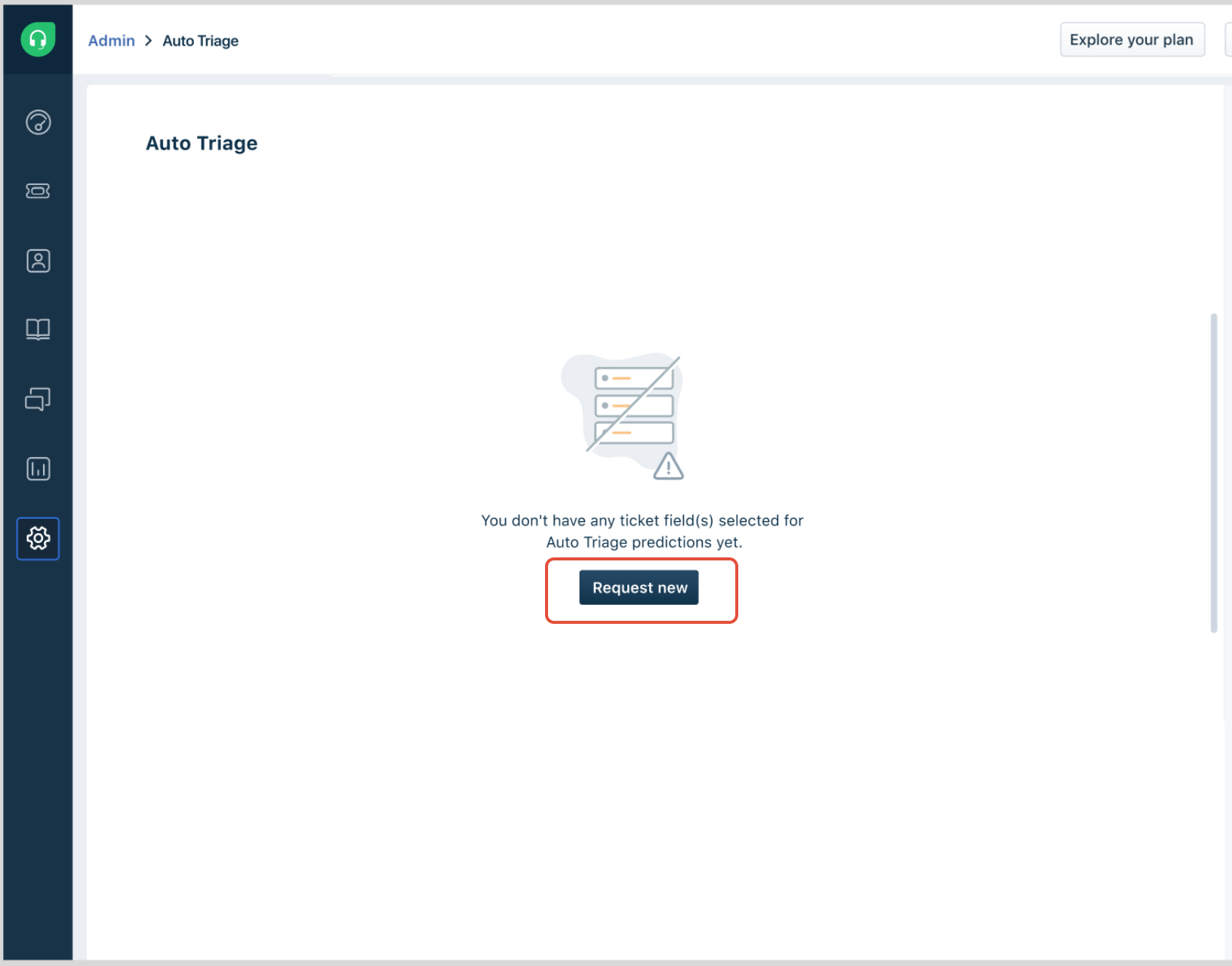Open the Contacts icon in sidebar
This screenshot has height=966, width=1232.
click(38, 261)
